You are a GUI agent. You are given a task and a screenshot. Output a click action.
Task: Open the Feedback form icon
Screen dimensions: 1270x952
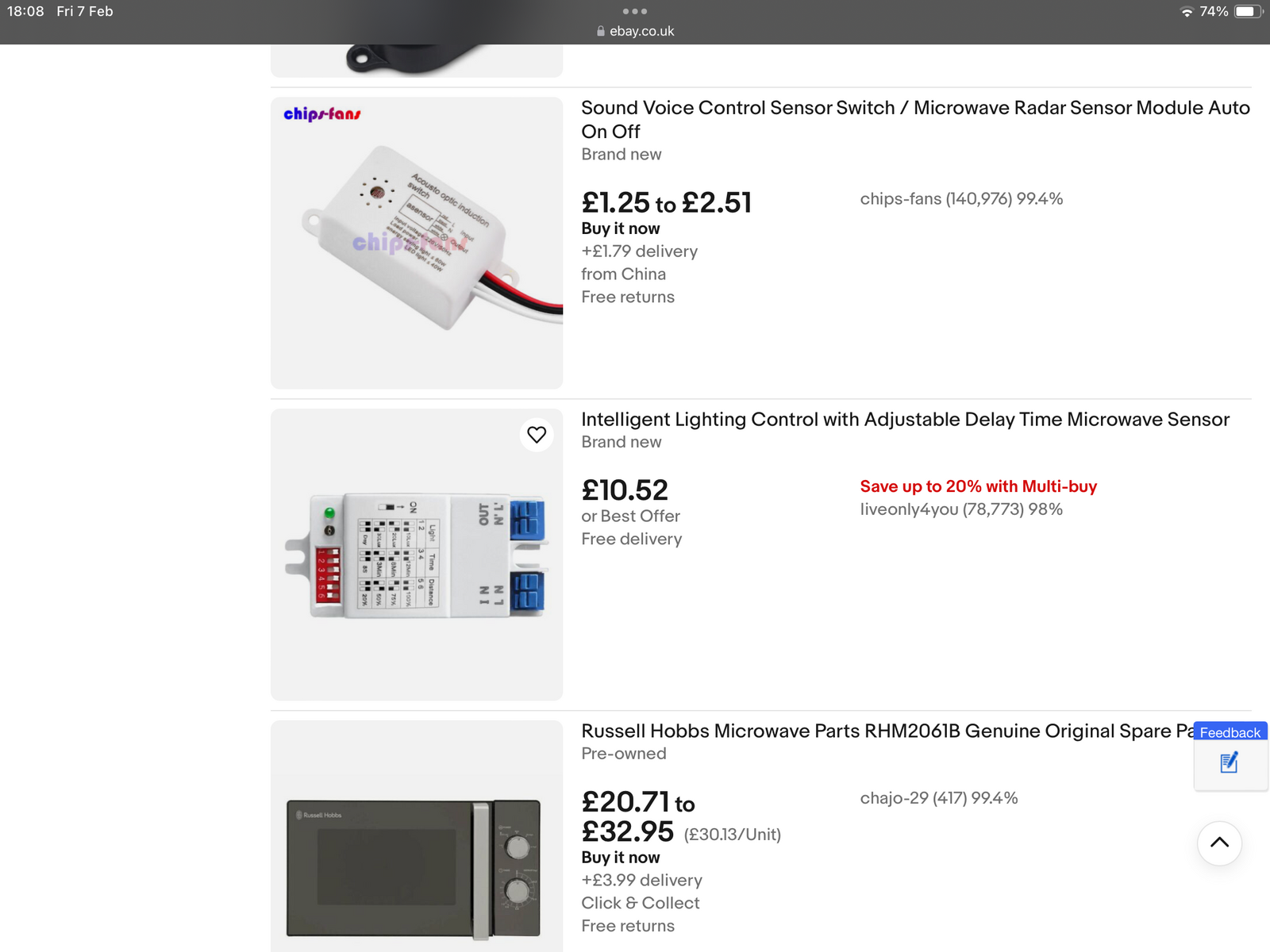click(x=1229, y=763)
